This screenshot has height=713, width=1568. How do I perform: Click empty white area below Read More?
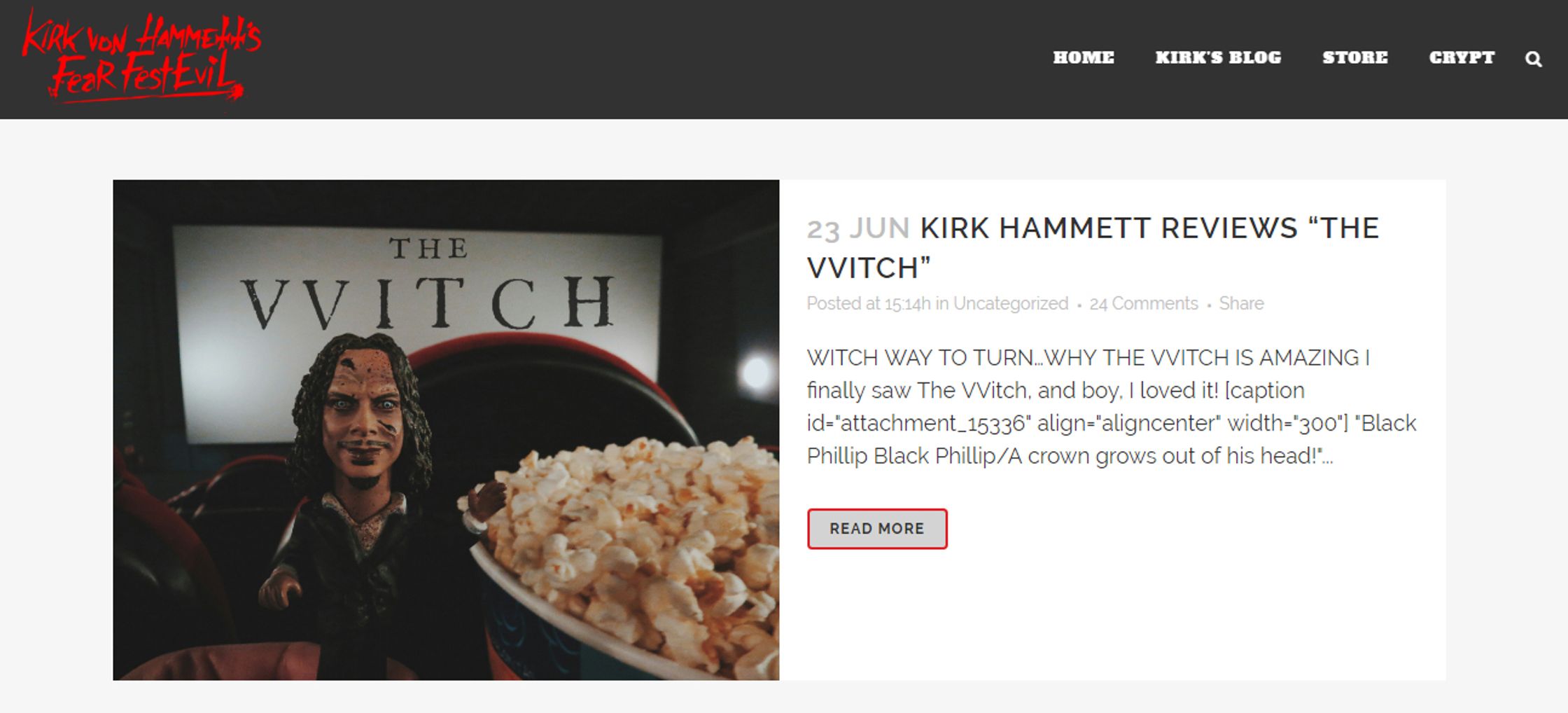click(1112, 616)
